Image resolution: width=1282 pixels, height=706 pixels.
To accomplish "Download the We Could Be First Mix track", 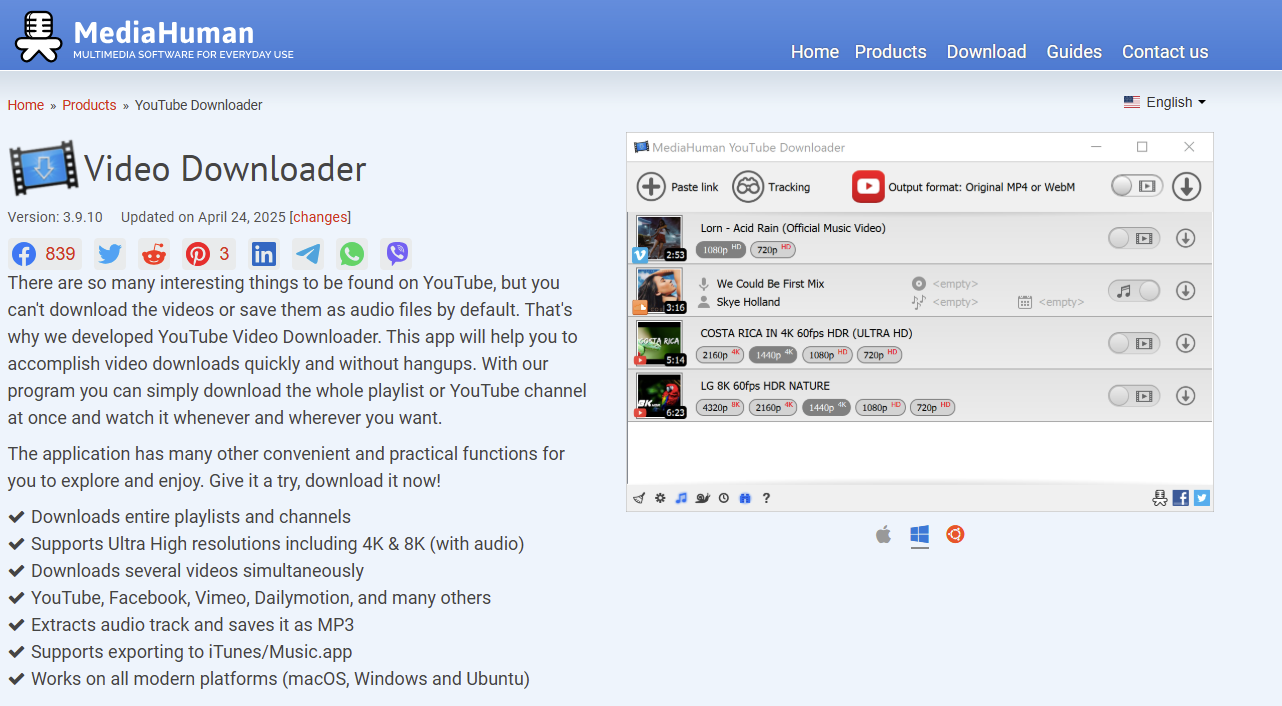I will (1185, 290).
